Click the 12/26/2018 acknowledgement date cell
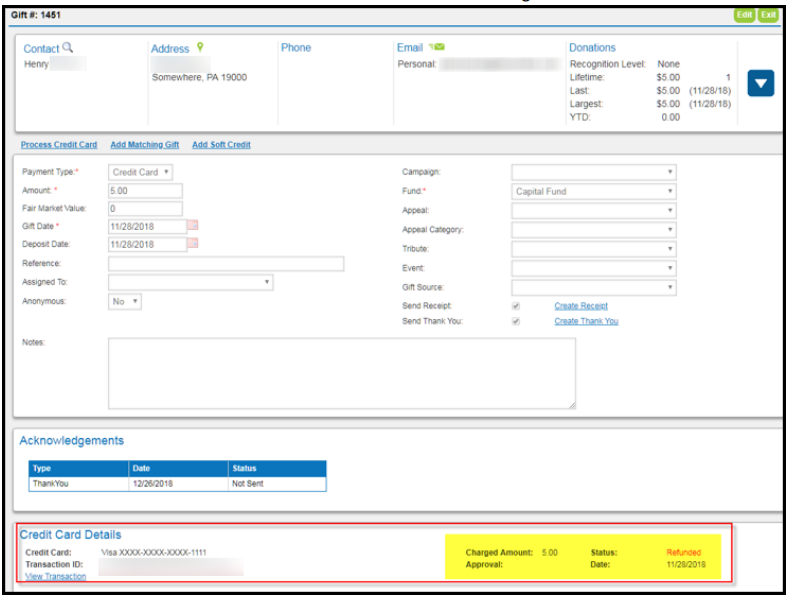This screenshot has height=597, width=786. [178, 484]
